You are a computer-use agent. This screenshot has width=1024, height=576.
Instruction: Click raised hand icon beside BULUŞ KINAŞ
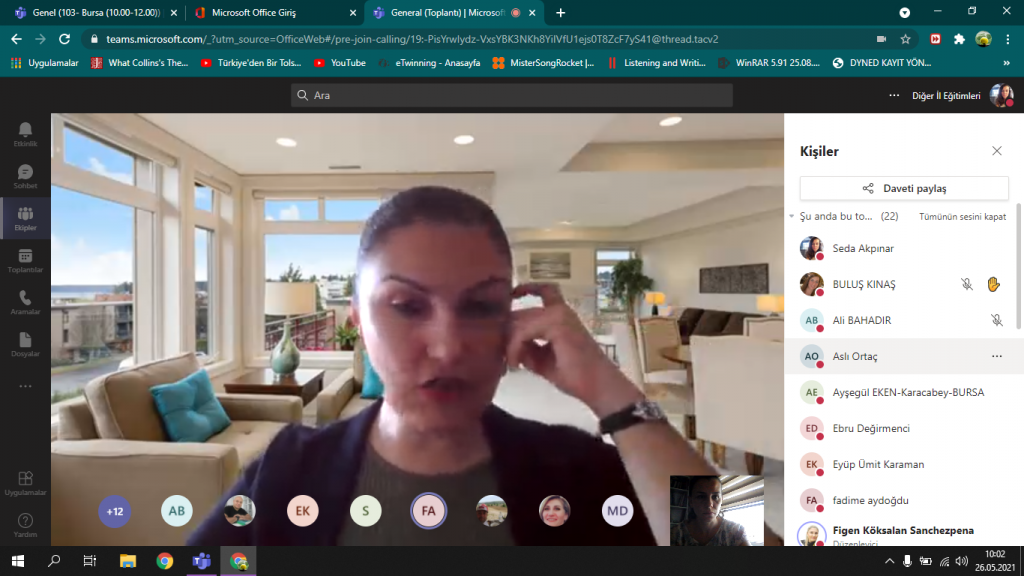click(994, 284)
